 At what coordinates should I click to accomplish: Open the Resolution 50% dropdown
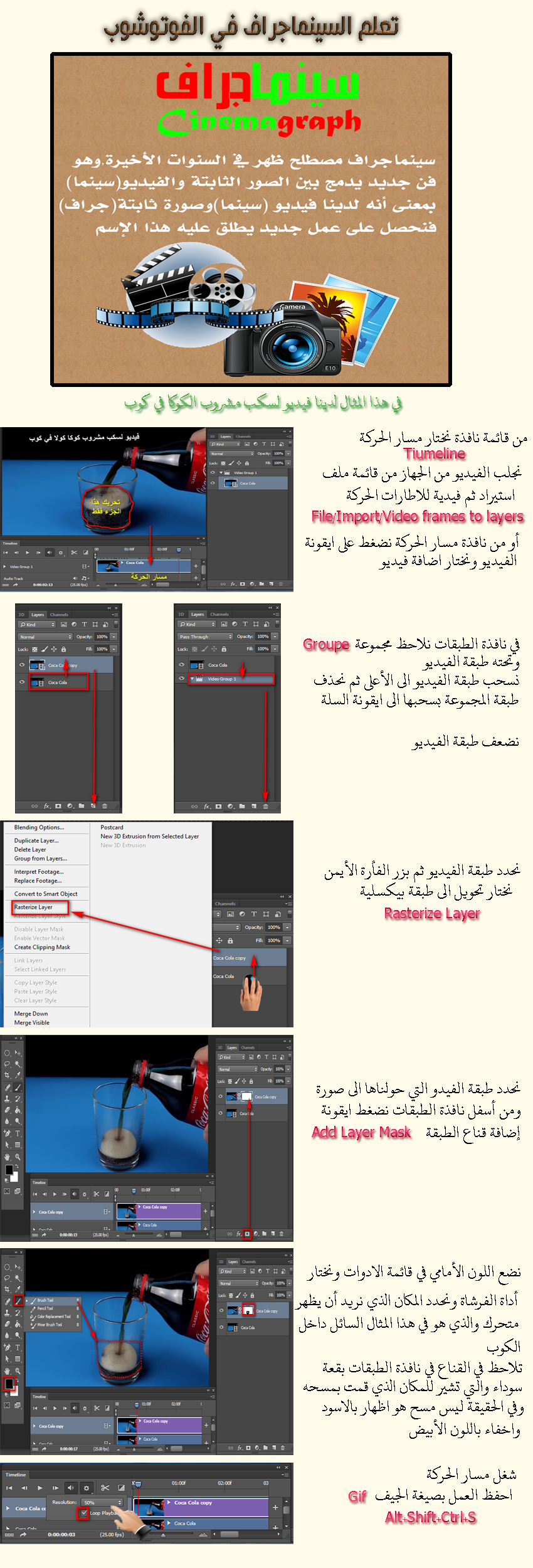(103, 1502)
